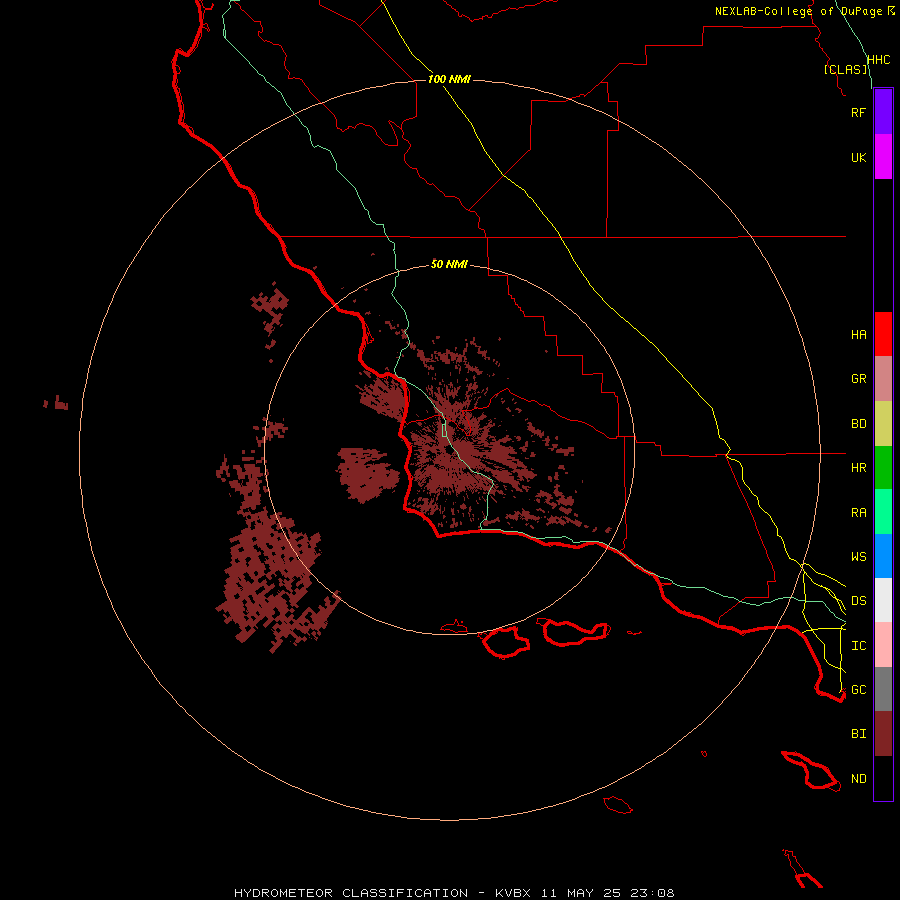Click the DS white legend swatch
This screenshot has height=900, width=900.
tap(883, 600)
